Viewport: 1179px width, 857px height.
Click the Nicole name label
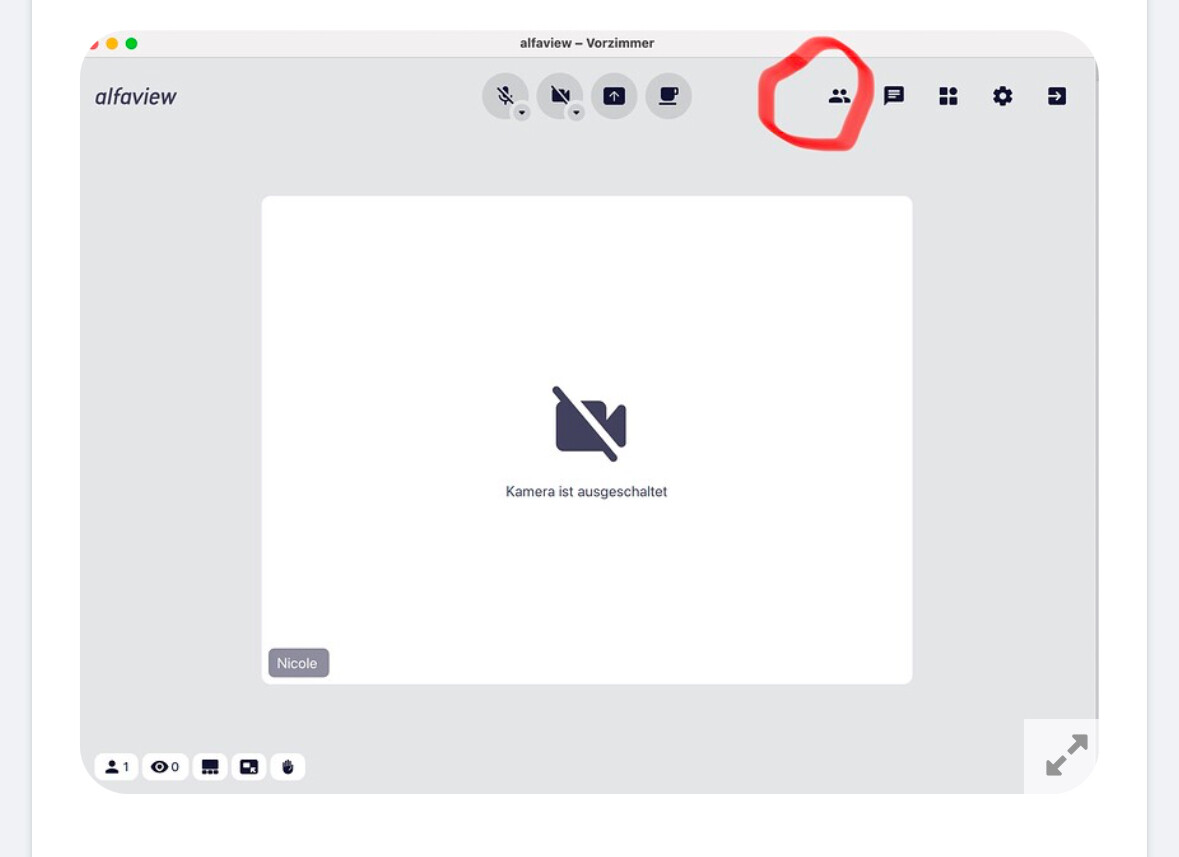coord(298,663)
